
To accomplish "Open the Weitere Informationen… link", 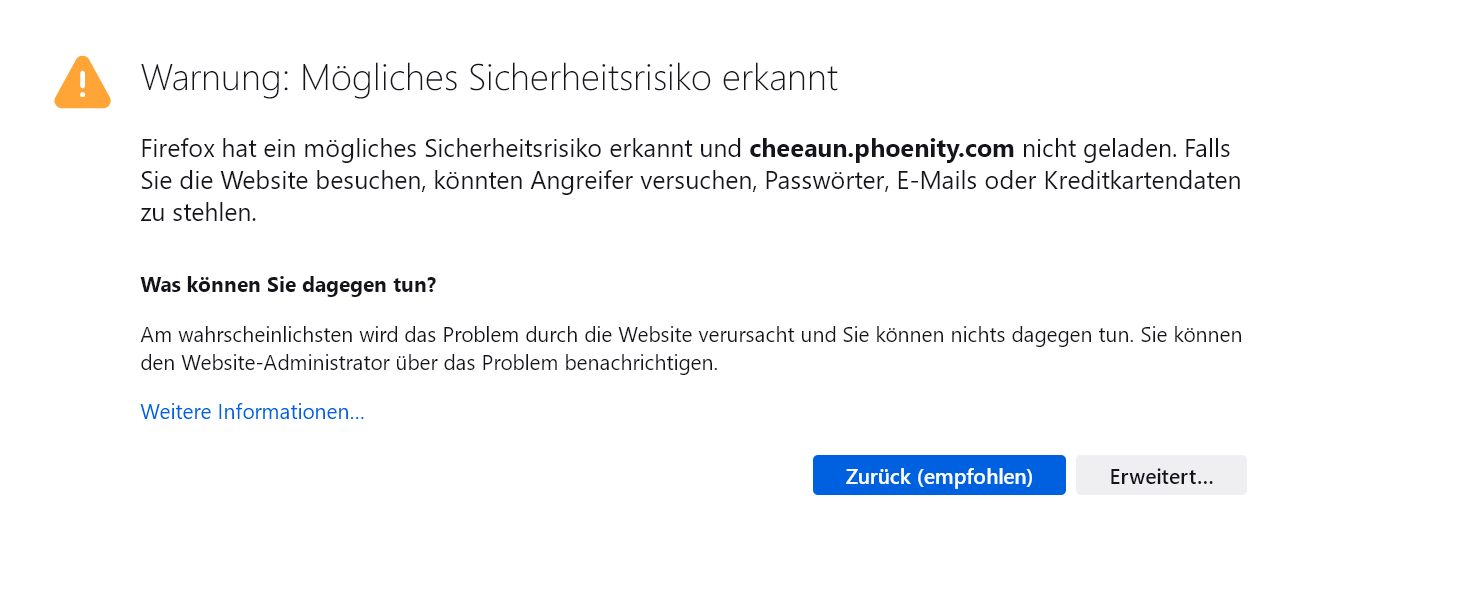I will click(x=252, y=412).
